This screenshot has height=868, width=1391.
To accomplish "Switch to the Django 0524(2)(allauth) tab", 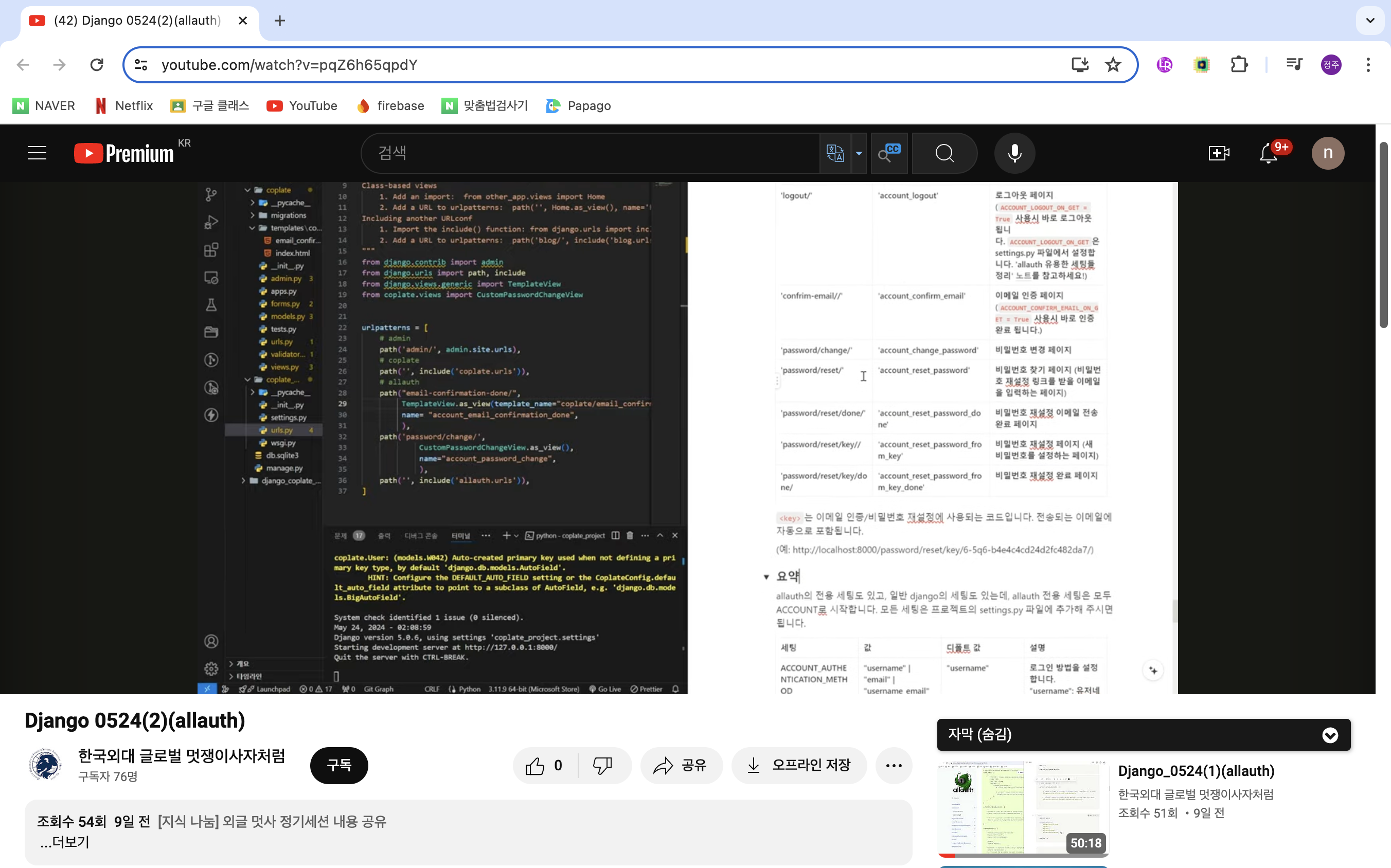I will pyautogui.click(x=137, y=21).
